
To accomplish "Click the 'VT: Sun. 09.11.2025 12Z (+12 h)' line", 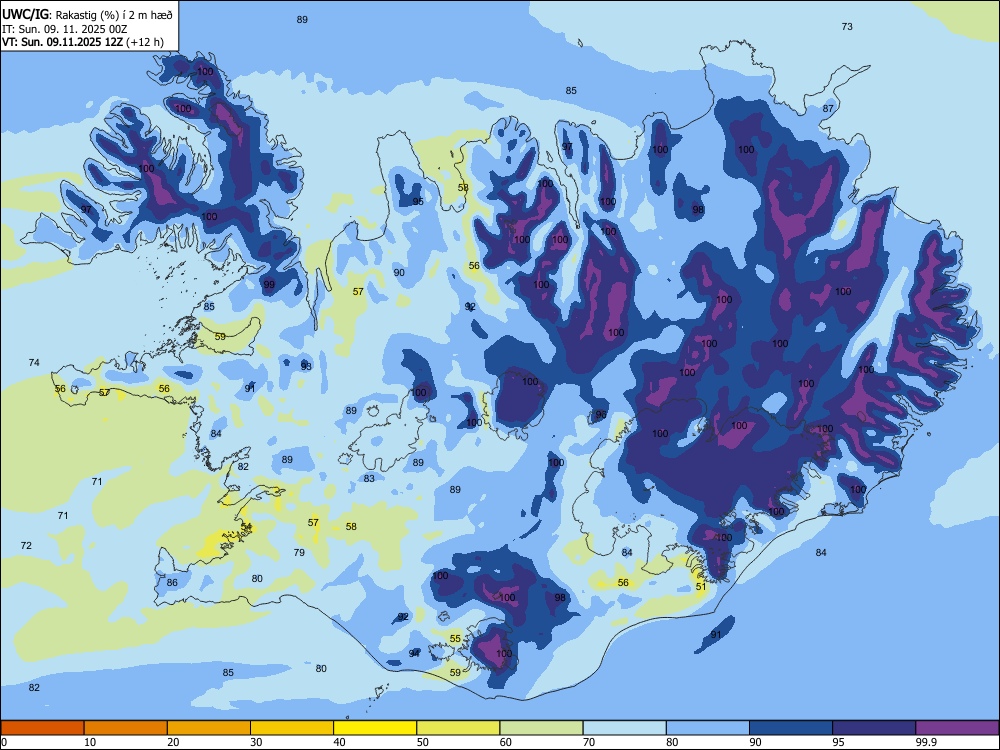I will click(83, 42).
